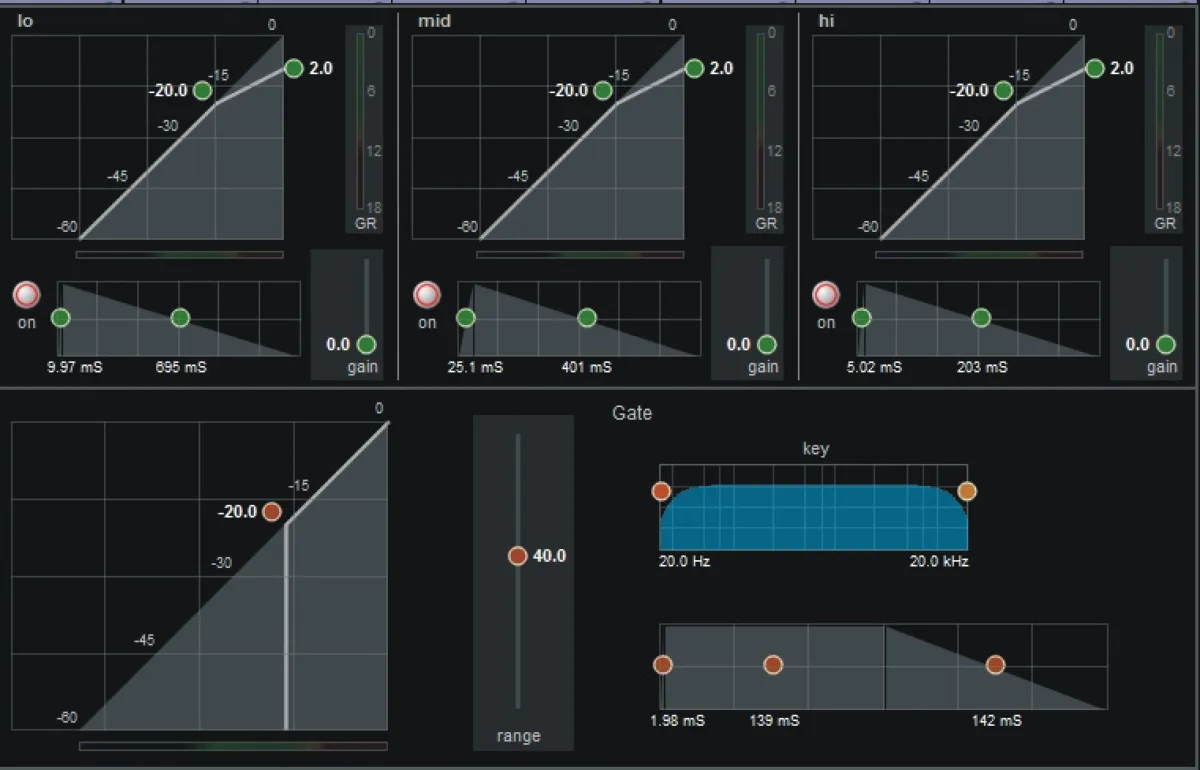
Task: Select lo band ratio handle at 2.0
Action: pyautogui.click(x=294, y=68)
